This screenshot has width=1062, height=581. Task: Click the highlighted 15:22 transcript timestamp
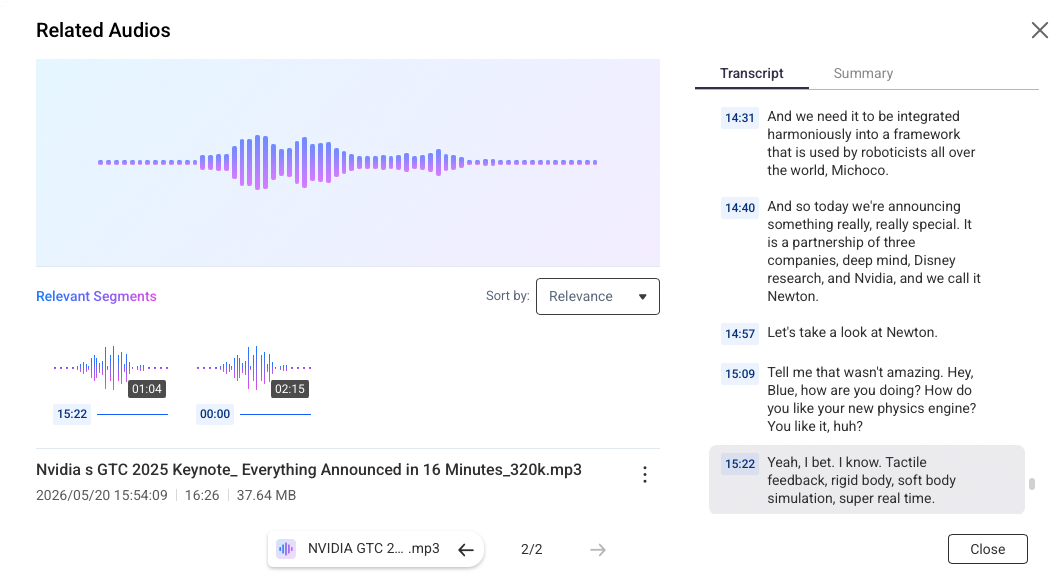point(740,464)
